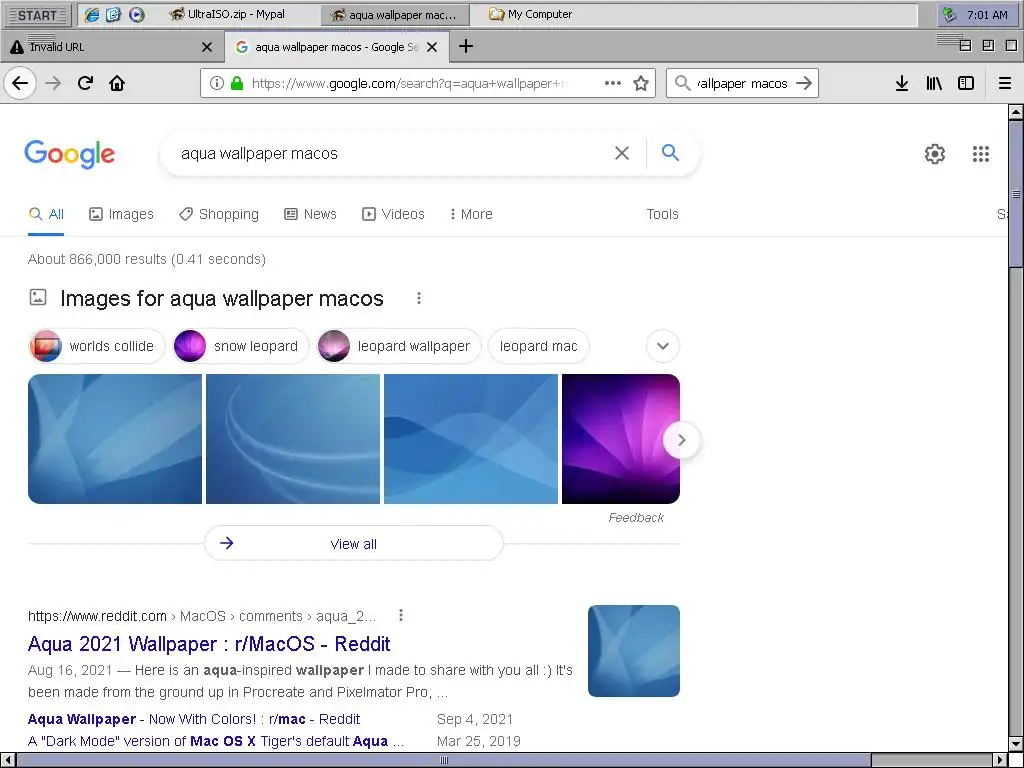Click the system tray icon near clock
Viewport: 1024px width, 768px height.
[950, 14]
